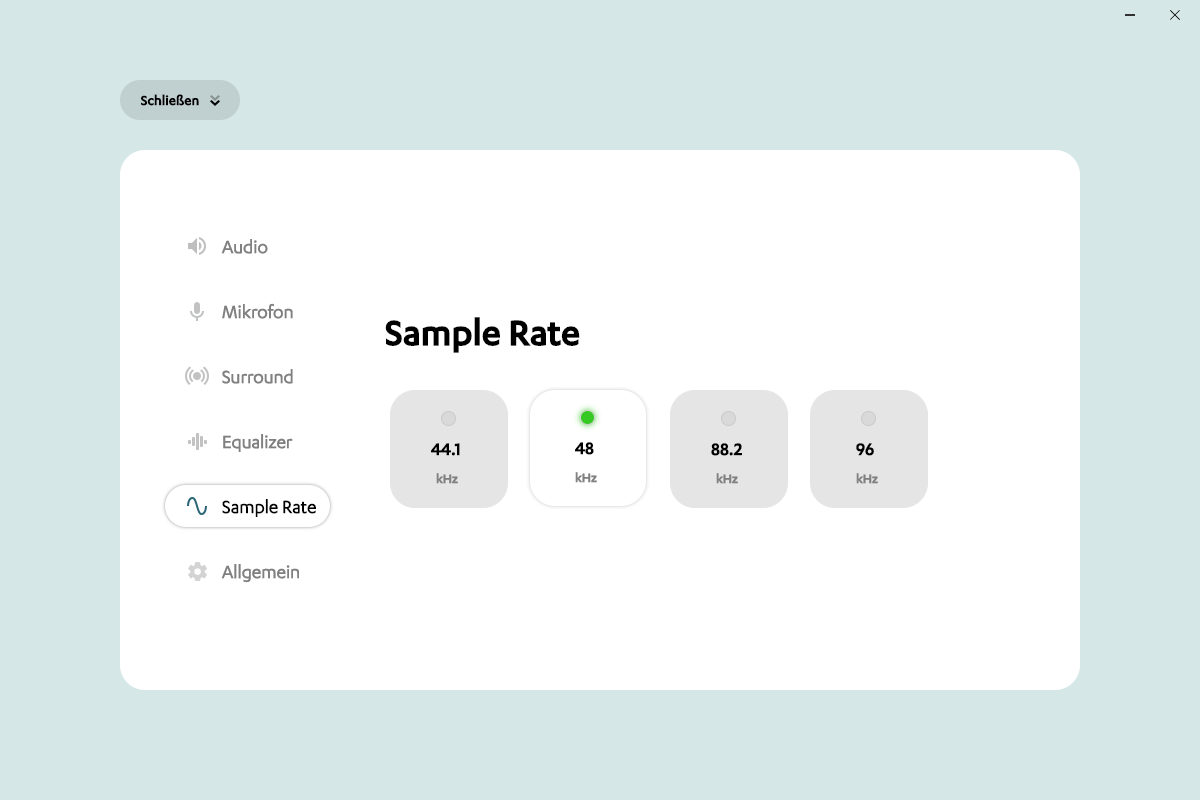
Task: Click the gear icon beside Allgemein
Action: 197,572
